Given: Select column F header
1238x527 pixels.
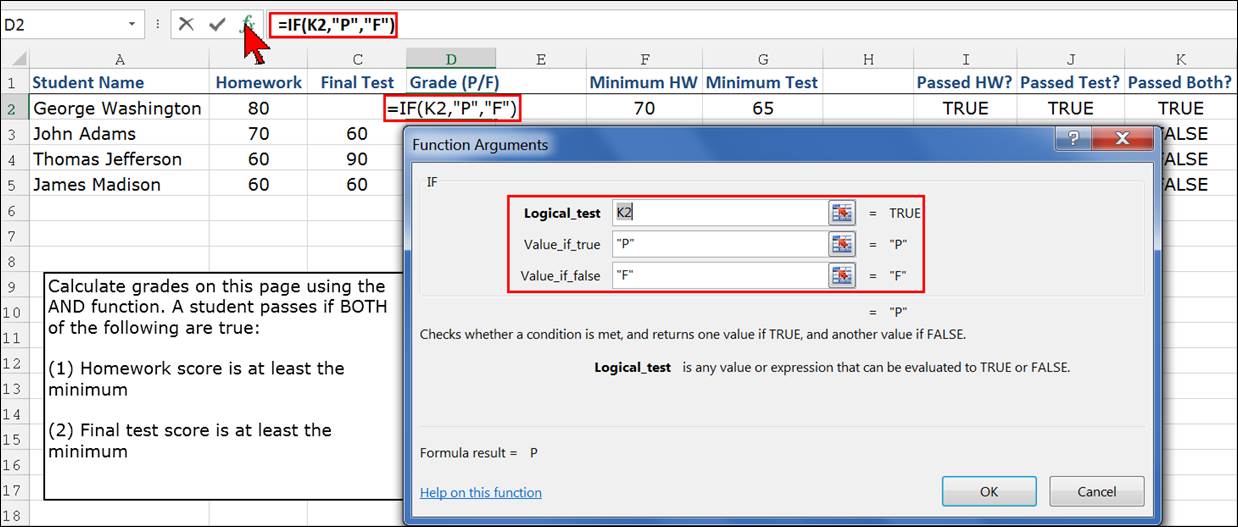Looking at the screenshot, I should (x=645, y=60).
